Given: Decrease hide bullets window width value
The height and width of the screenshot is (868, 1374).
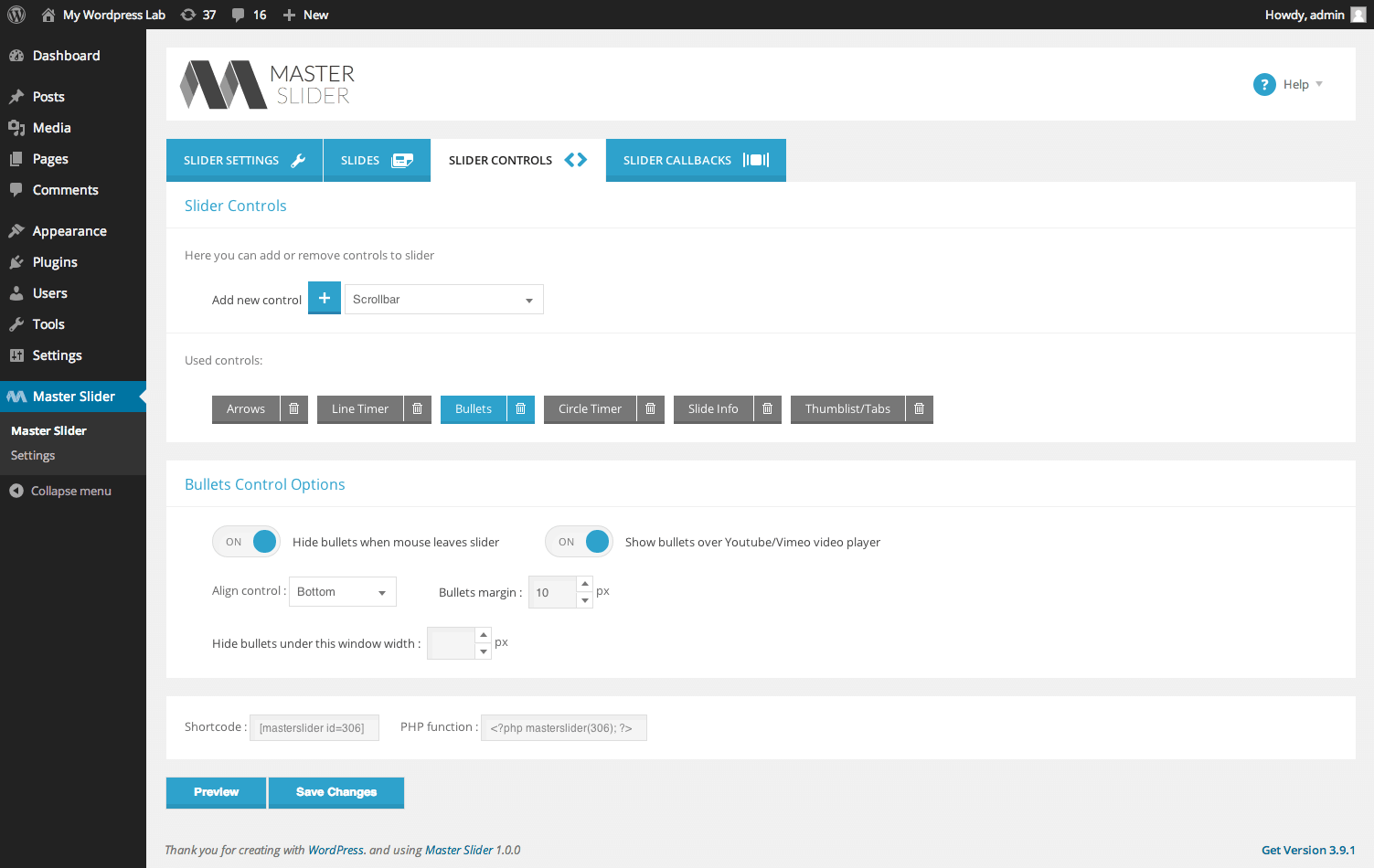Looking at the screenshot, I should pos(484,651).
